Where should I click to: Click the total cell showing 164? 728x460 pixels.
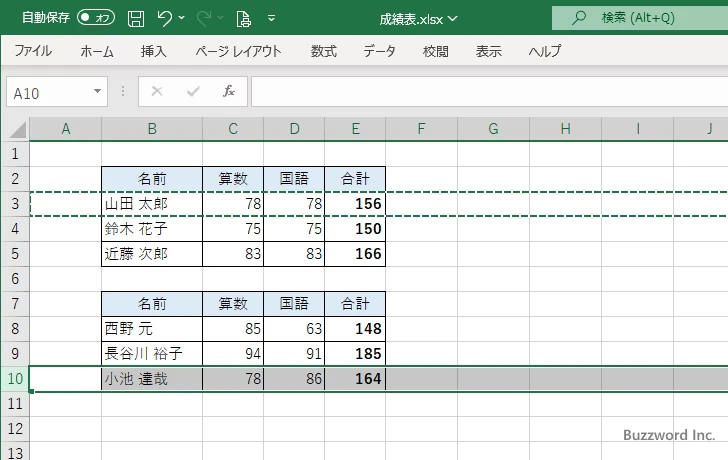coord(355,379)
